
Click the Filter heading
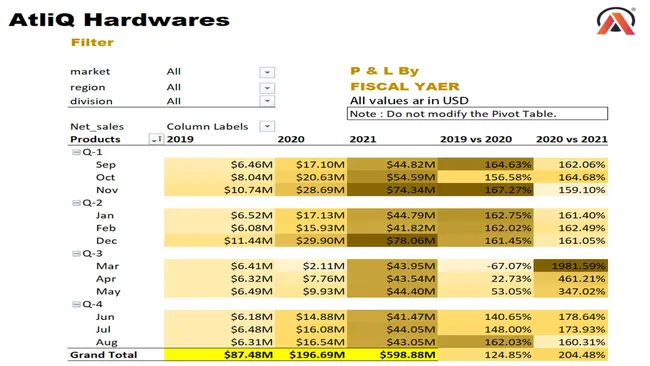[92, 42]
